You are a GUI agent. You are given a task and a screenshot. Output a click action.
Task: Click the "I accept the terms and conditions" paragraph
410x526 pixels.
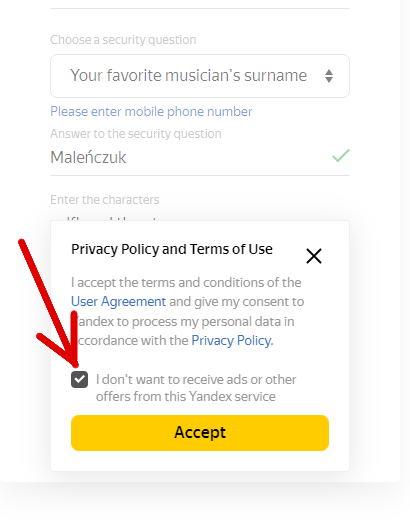(188, 311)
